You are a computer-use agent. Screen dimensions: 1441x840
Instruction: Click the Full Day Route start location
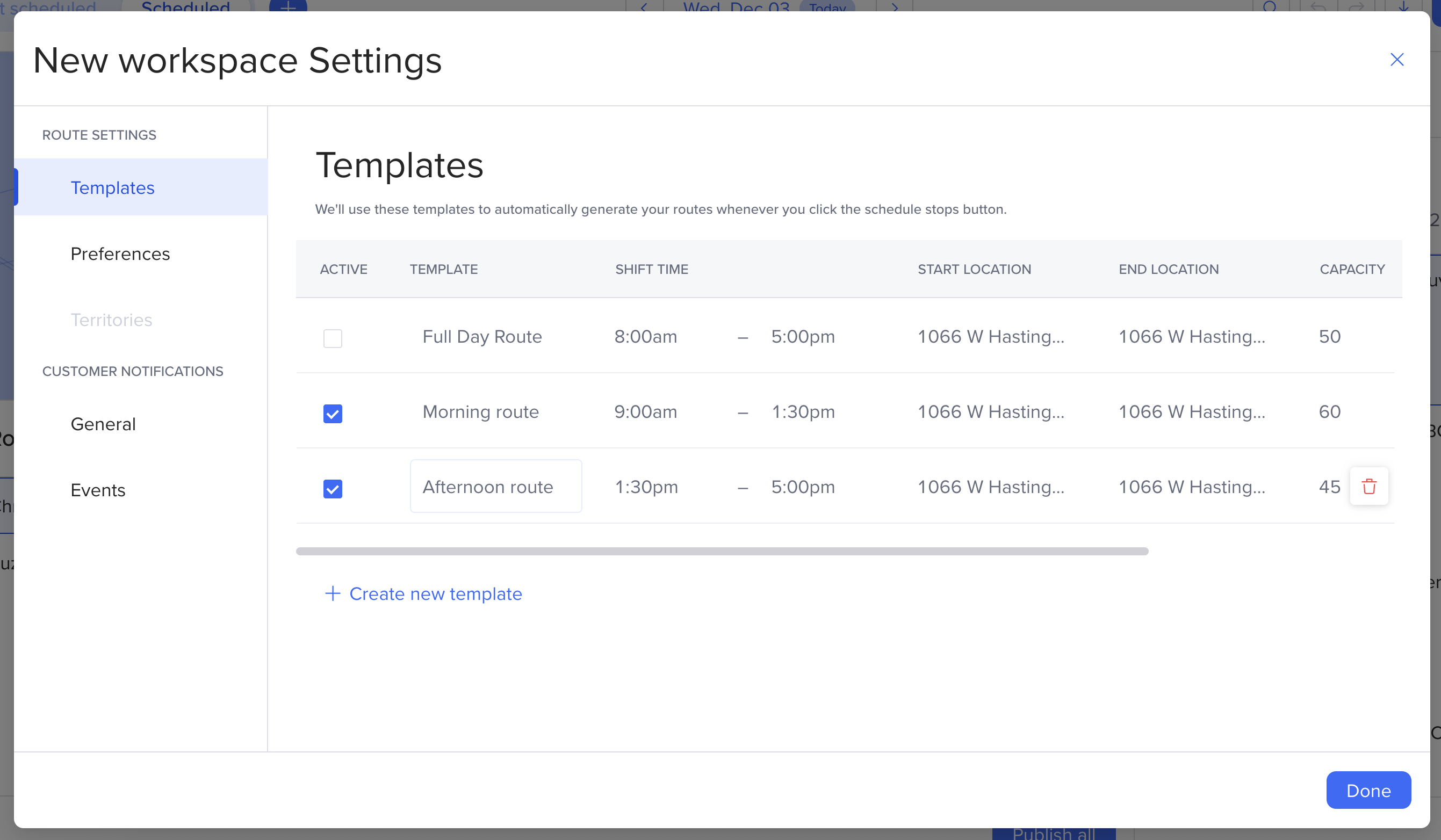990,337
